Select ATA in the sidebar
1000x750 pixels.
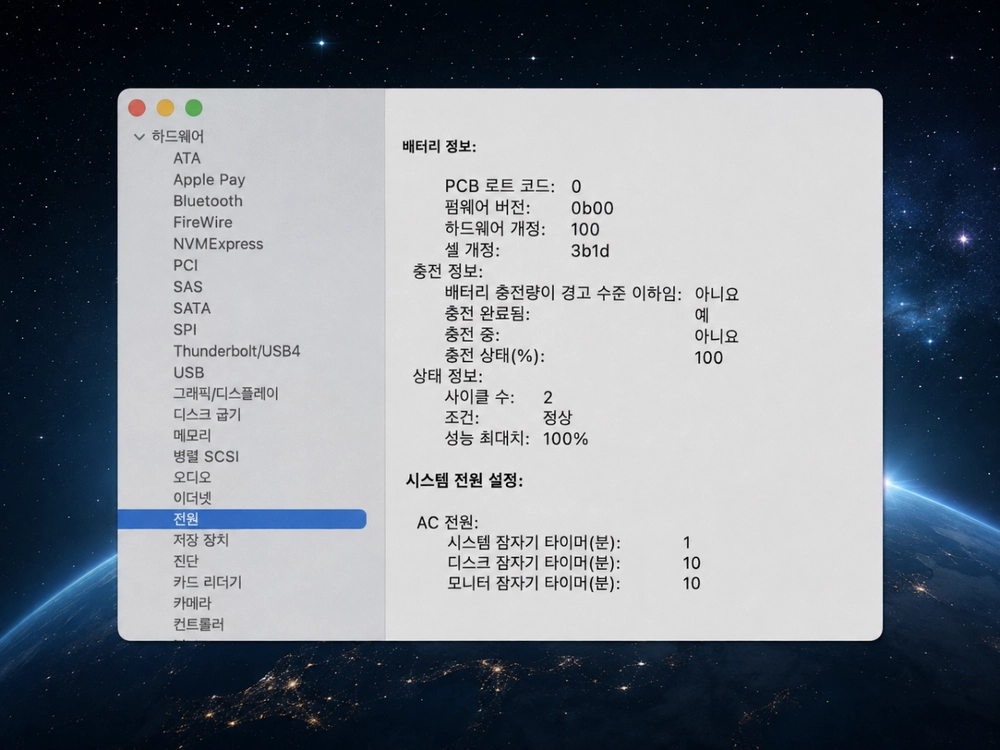pyautogui.click(x=187, y=158)
